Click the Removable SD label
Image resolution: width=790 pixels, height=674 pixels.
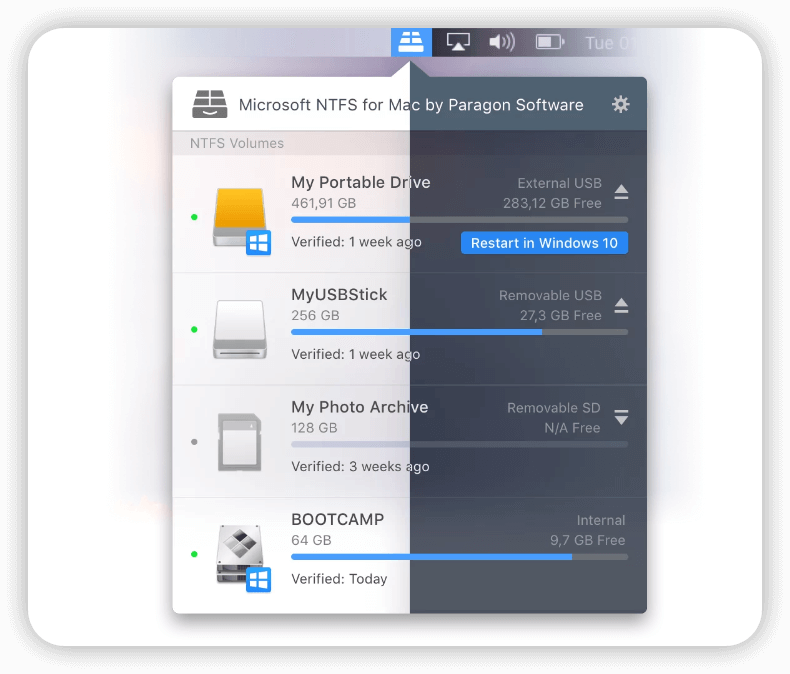[x=554, y=408]
